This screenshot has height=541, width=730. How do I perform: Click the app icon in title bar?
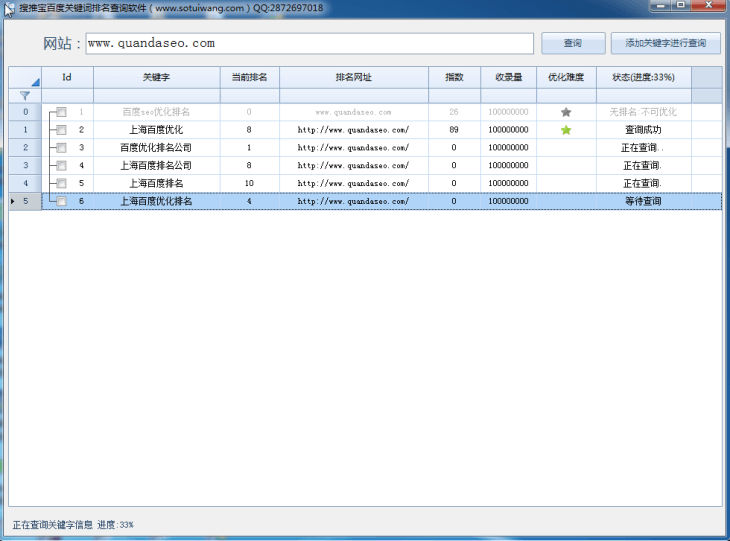coord(9,9)
